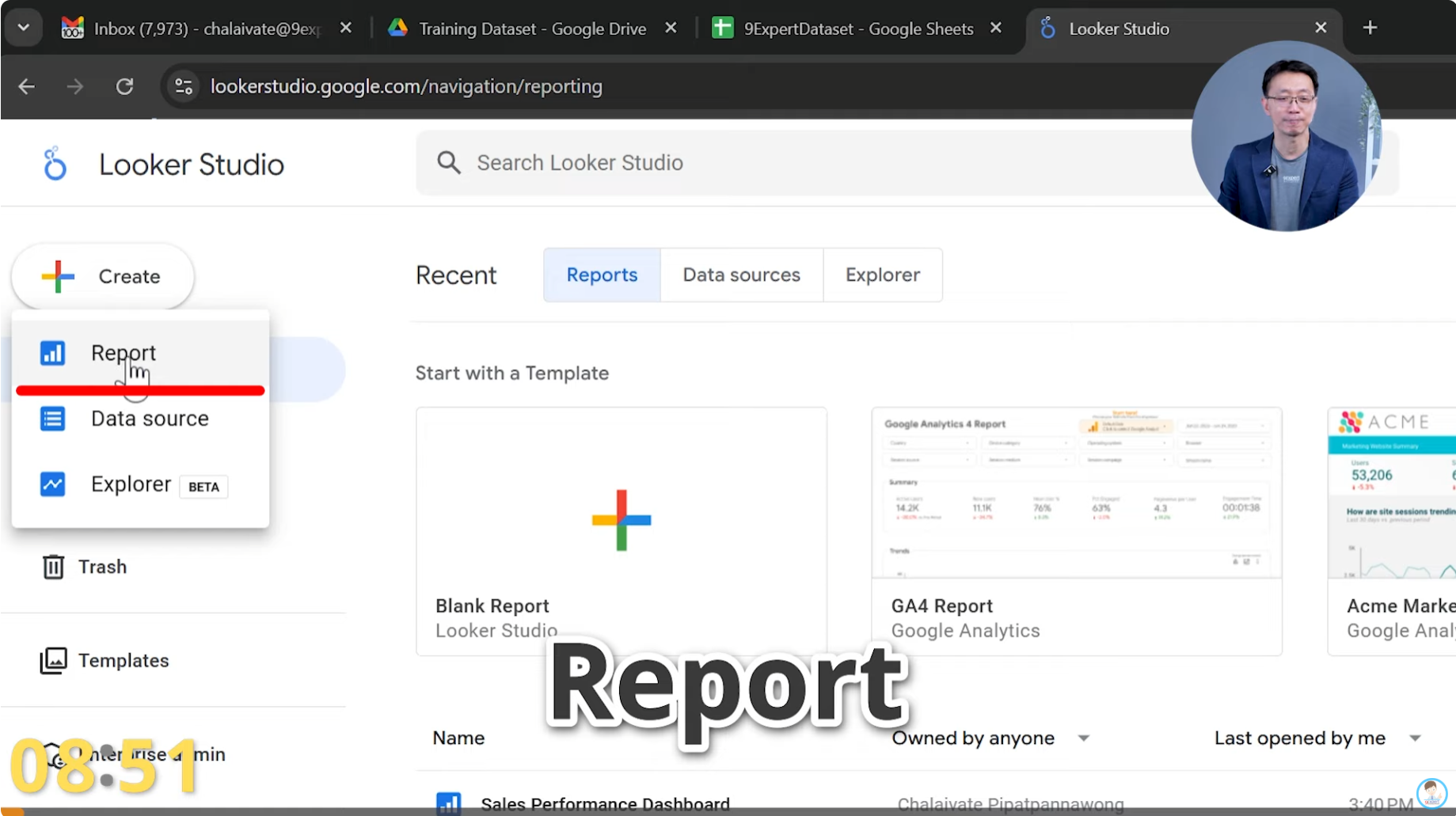Click the search magnifier icon
The height and width of the screenshot is (816, 1456).
(x=448, y=162)
